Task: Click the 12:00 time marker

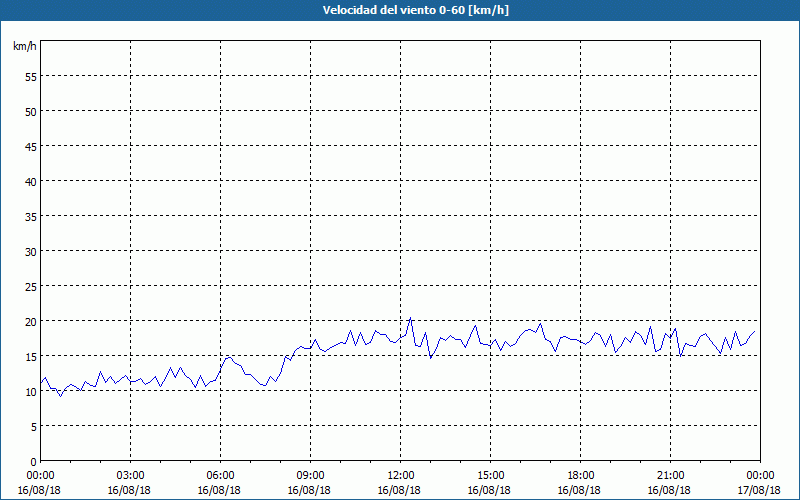Action: point(401,475)
